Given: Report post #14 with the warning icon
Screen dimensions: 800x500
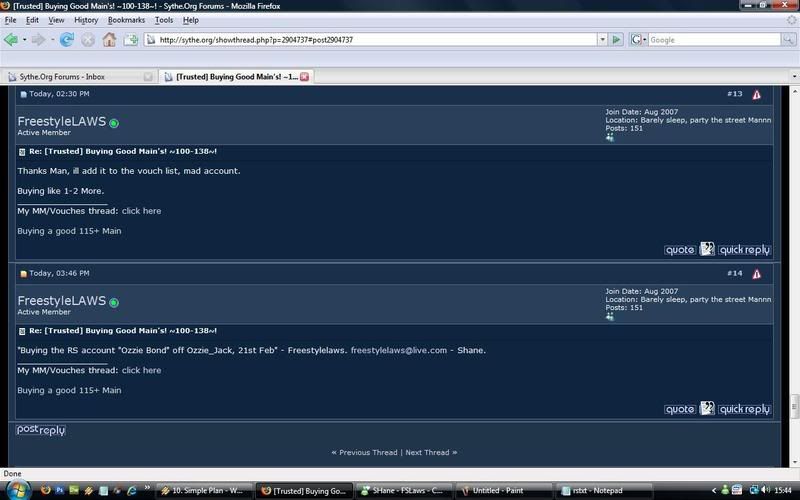Looking at the screenshot, I should click(756, 274).
